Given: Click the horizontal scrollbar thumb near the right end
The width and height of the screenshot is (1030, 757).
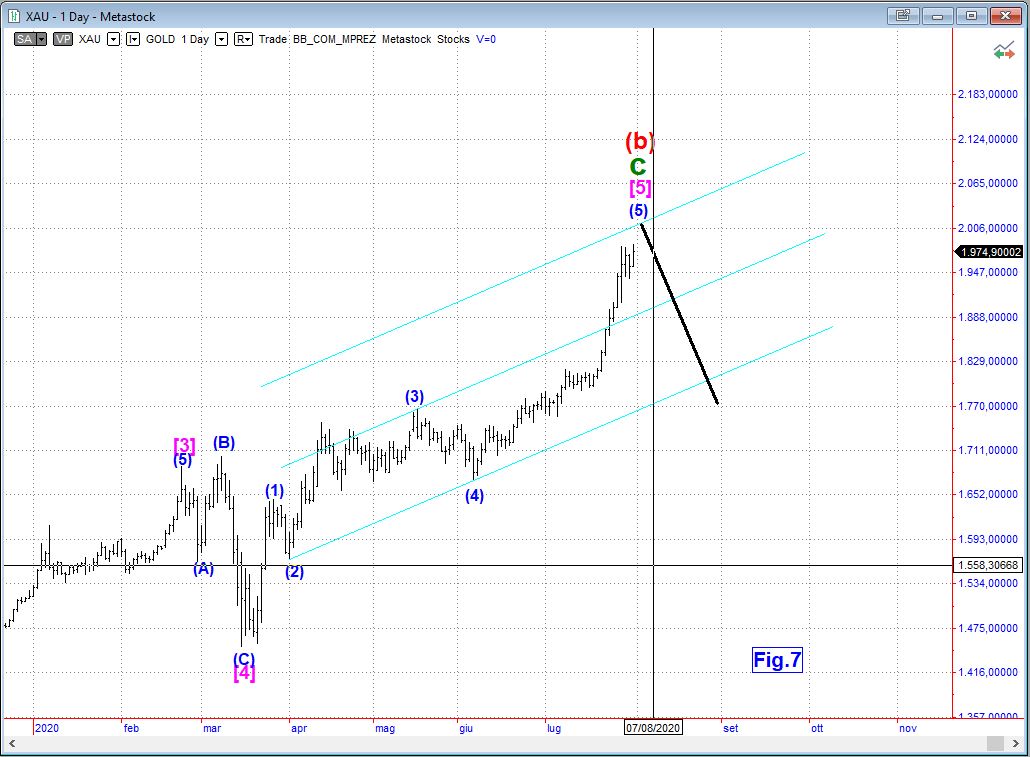Looking at the screenshot, I should tap(995, 743).
